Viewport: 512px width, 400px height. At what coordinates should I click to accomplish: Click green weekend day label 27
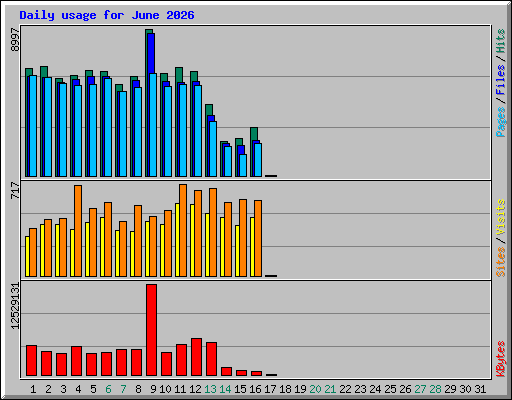(x=420, y=389)
